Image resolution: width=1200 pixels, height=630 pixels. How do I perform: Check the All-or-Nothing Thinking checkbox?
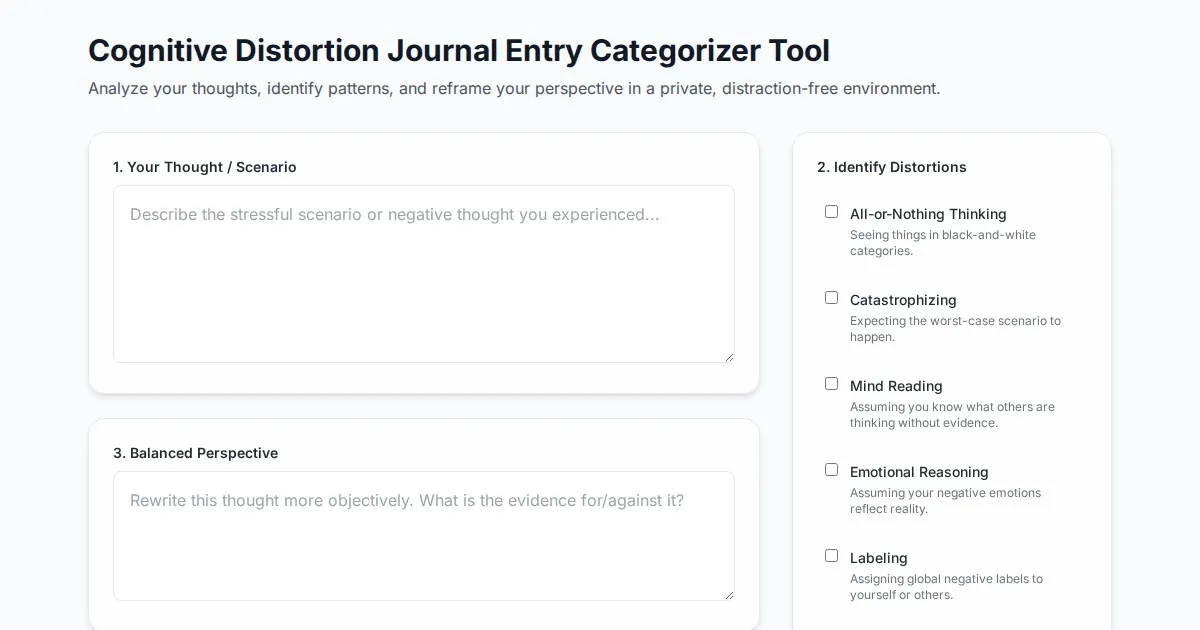[x=831, y=212]
